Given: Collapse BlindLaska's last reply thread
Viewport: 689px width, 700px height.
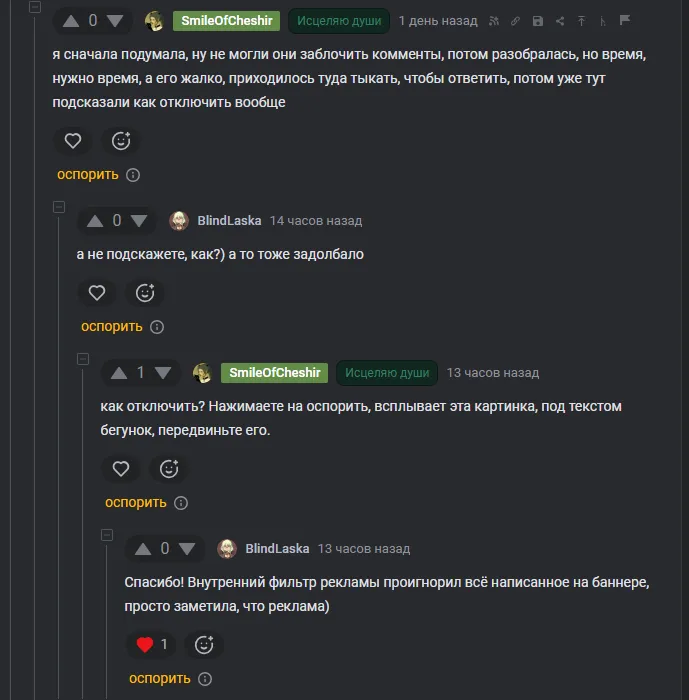Looking at the screenshot, I should [x=107, y=535].
